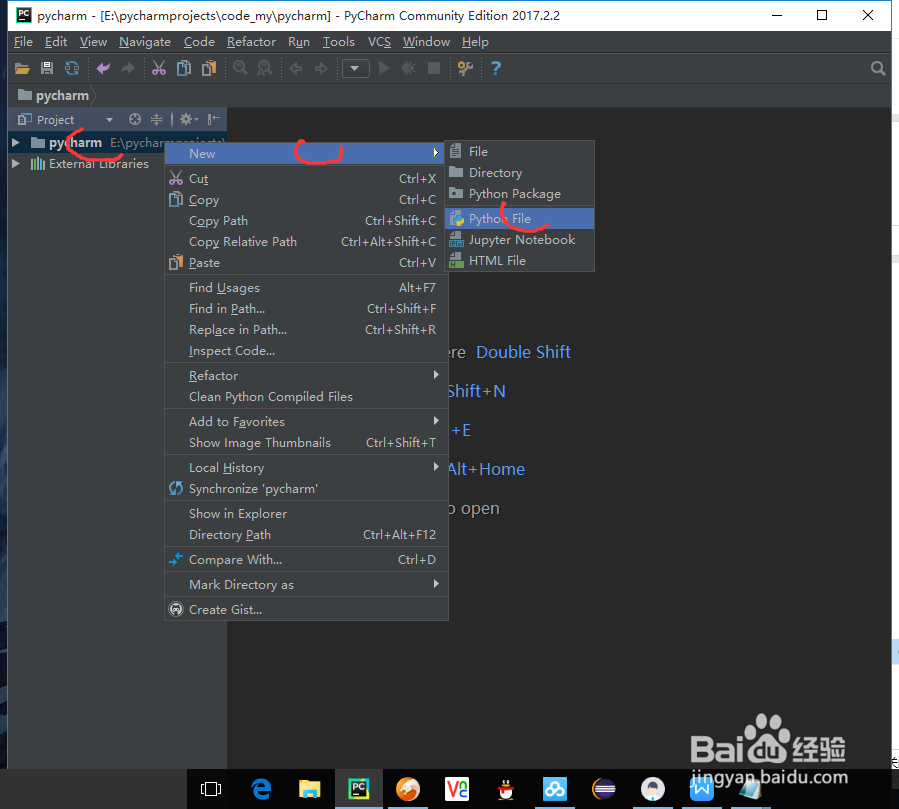
Task: Choose Inspect Code in context menu
Action: tap(306, 351)
